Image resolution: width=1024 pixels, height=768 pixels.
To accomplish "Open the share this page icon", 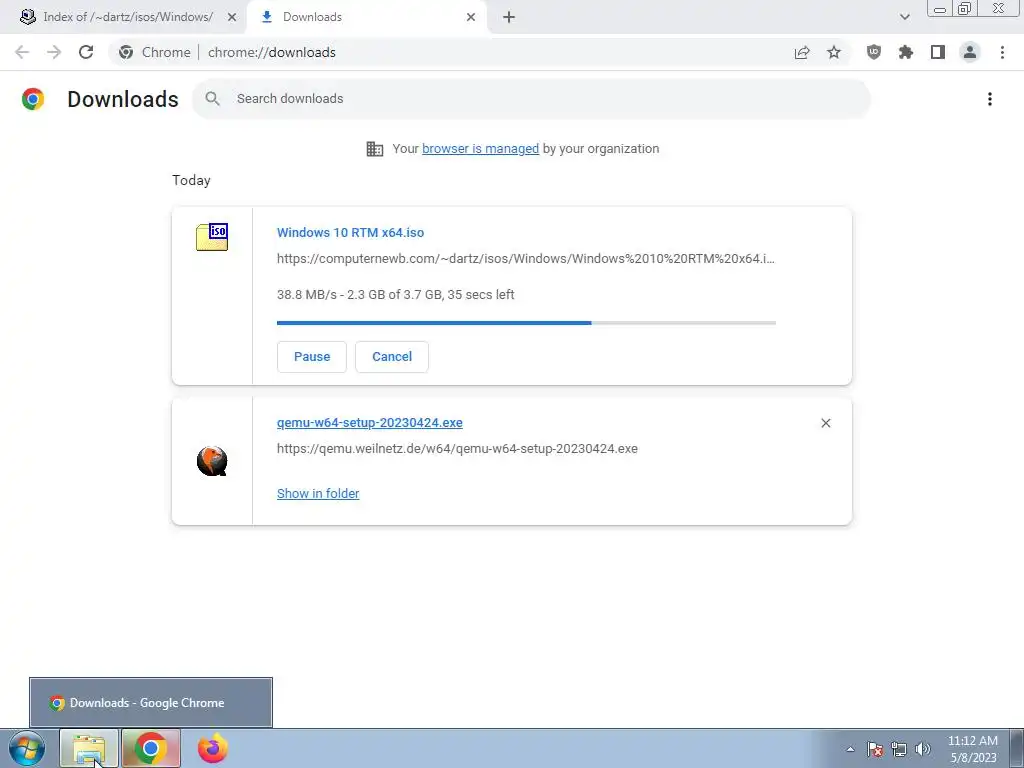I will point(802,52).
